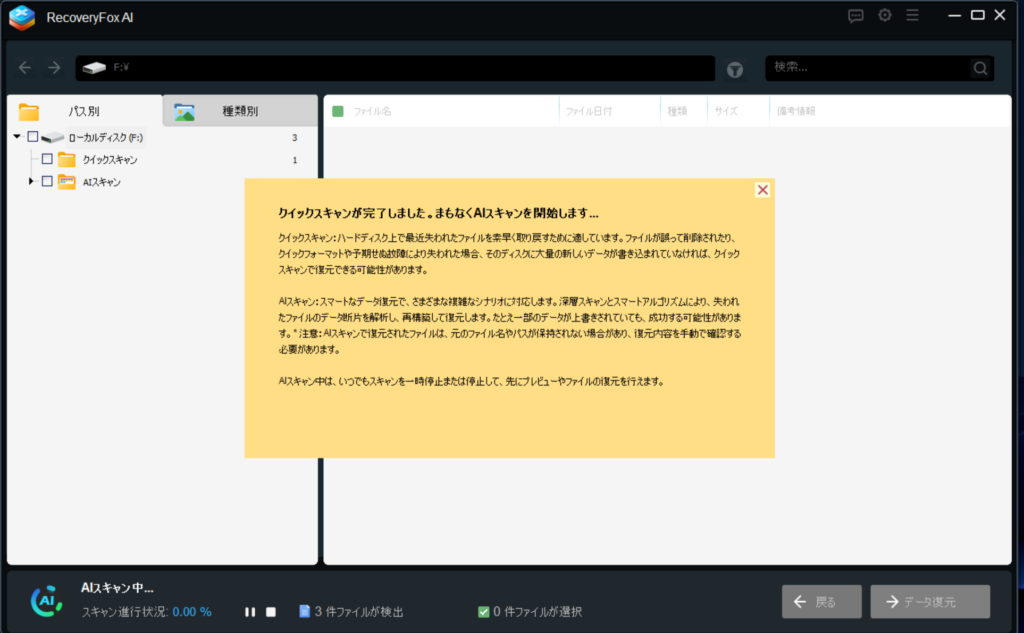
Task: Check the ローカルディスク (F:) checkbox
Action: (33, 137)
